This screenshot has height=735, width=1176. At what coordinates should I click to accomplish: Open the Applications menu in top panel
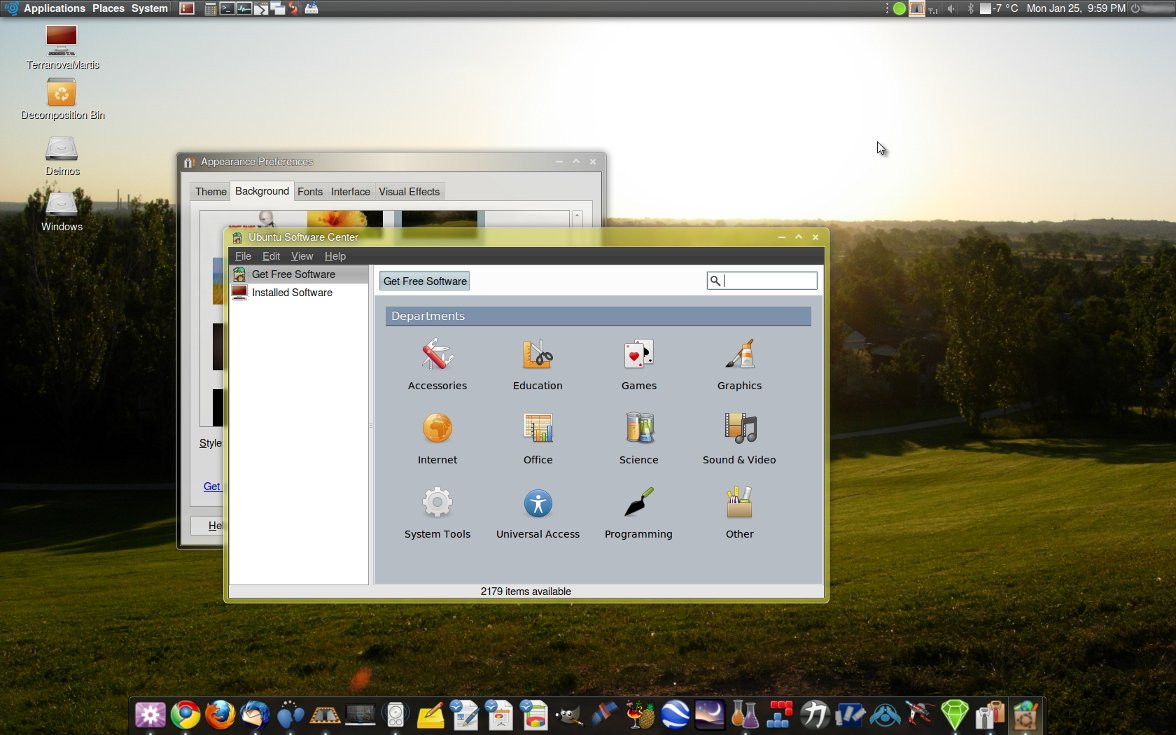pos(54,8)
